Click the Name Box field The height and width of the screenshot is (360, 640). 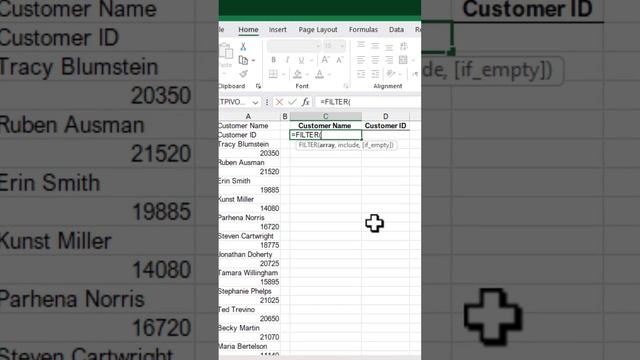235,102
